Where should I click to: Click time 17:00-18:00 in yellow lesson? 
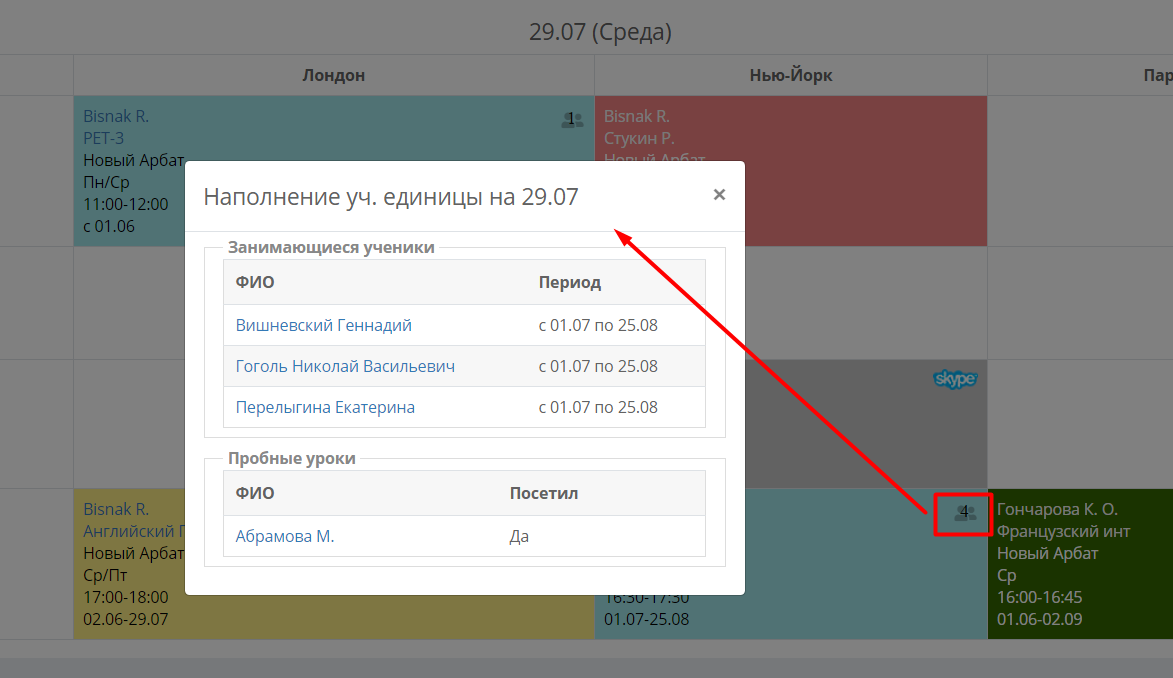(126, 598)
